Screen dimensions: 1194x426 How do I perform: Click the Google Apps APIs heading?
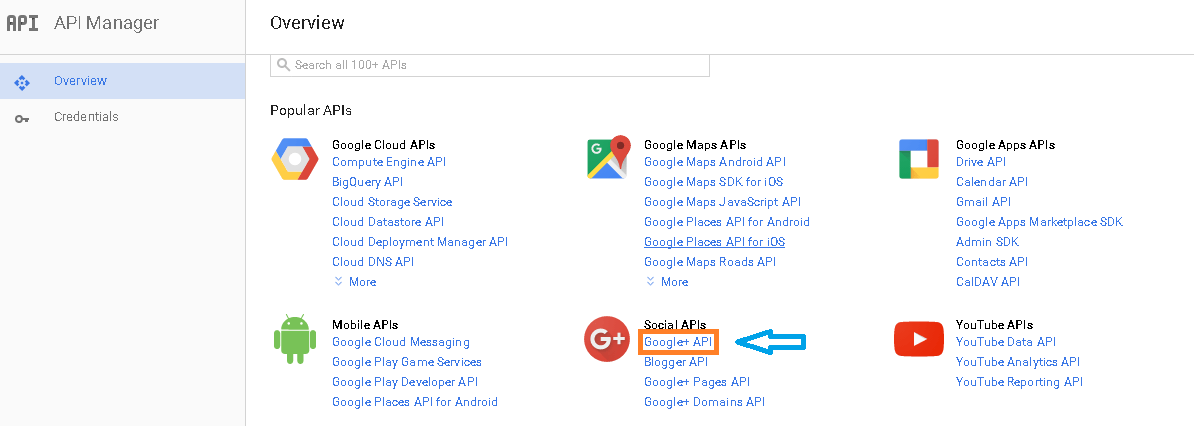[1006, 144]
